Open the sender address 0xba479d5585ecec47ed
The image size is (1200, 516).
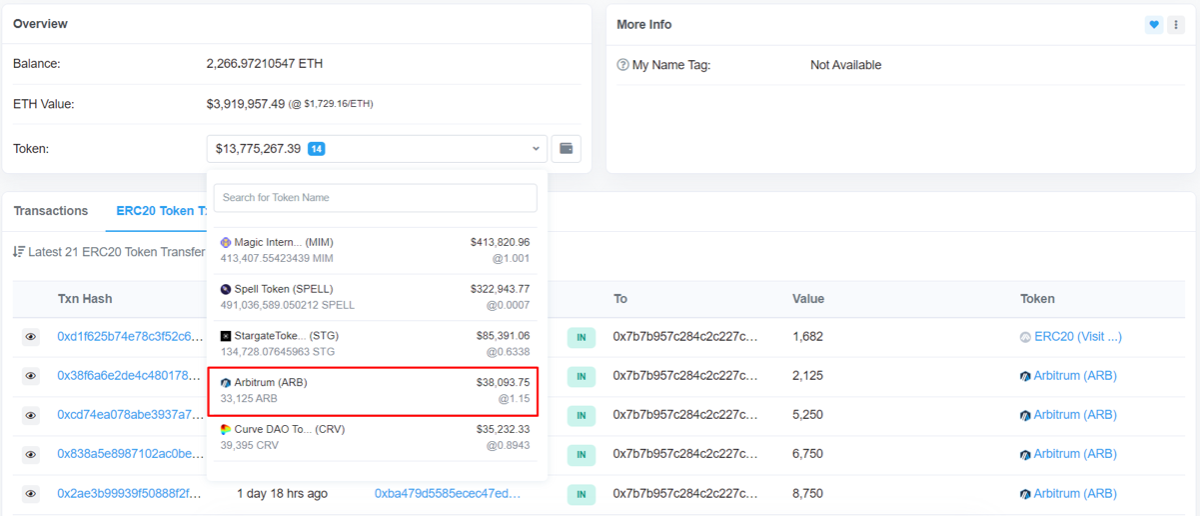tap(448, 494)
